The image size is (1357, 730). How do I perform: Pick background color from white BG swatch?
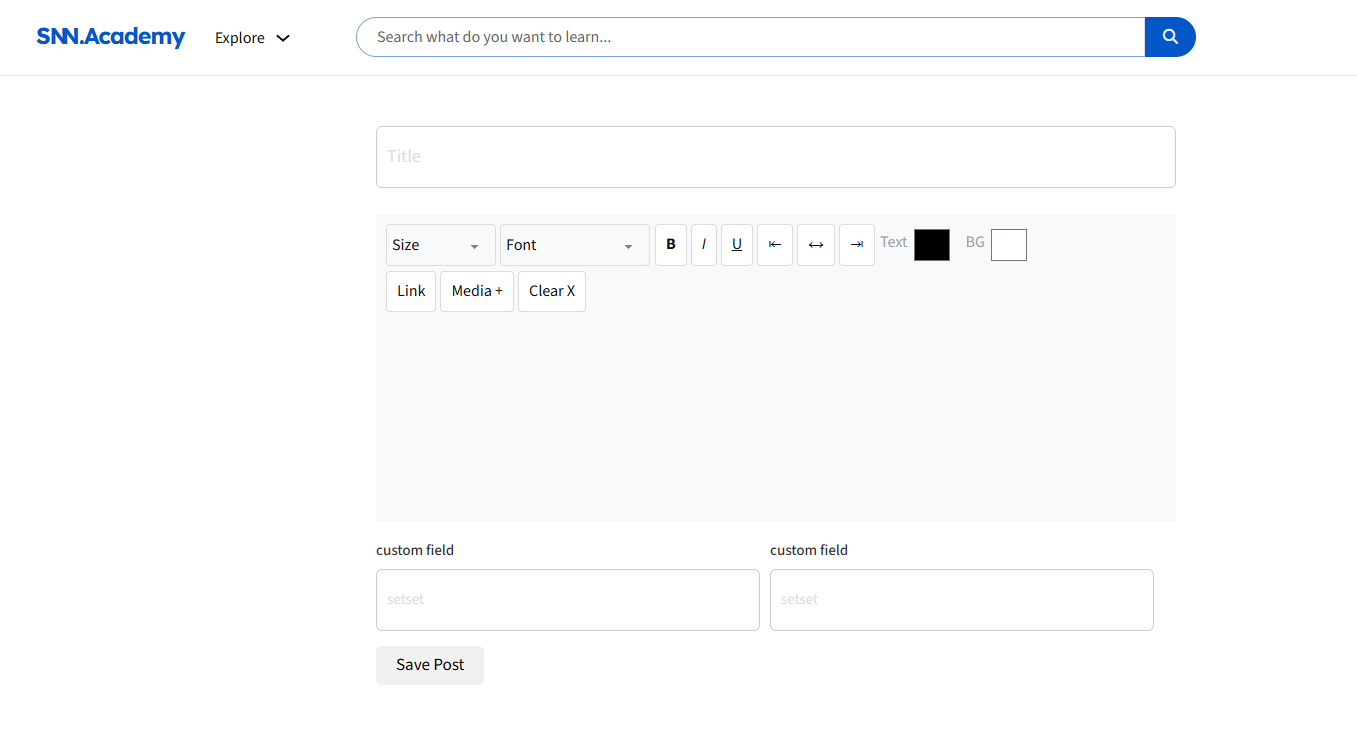coord(1009,245)
